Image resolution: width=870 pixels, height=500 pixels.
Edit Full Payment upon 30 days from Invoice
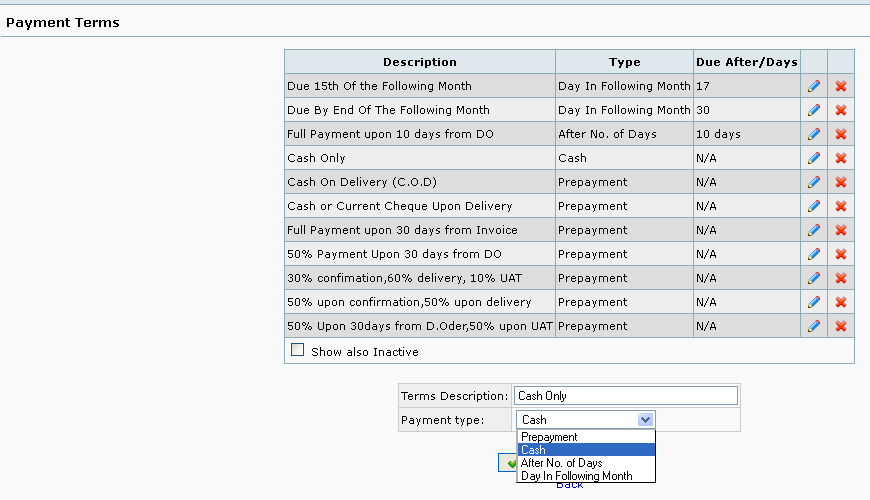(814, 230)
